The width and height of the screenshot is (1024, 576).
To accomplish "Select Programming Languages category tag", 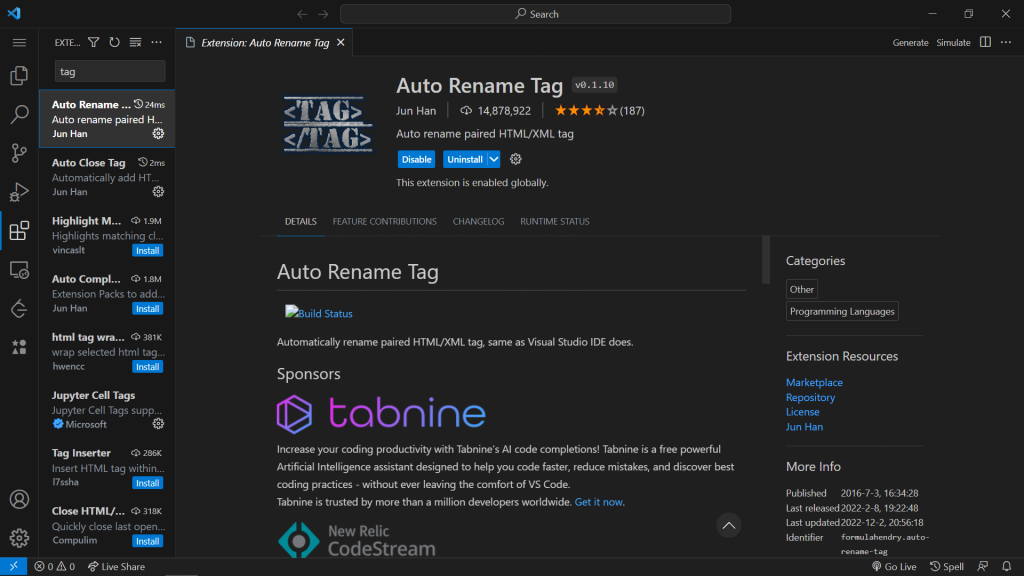I will [x=842, y=312].
